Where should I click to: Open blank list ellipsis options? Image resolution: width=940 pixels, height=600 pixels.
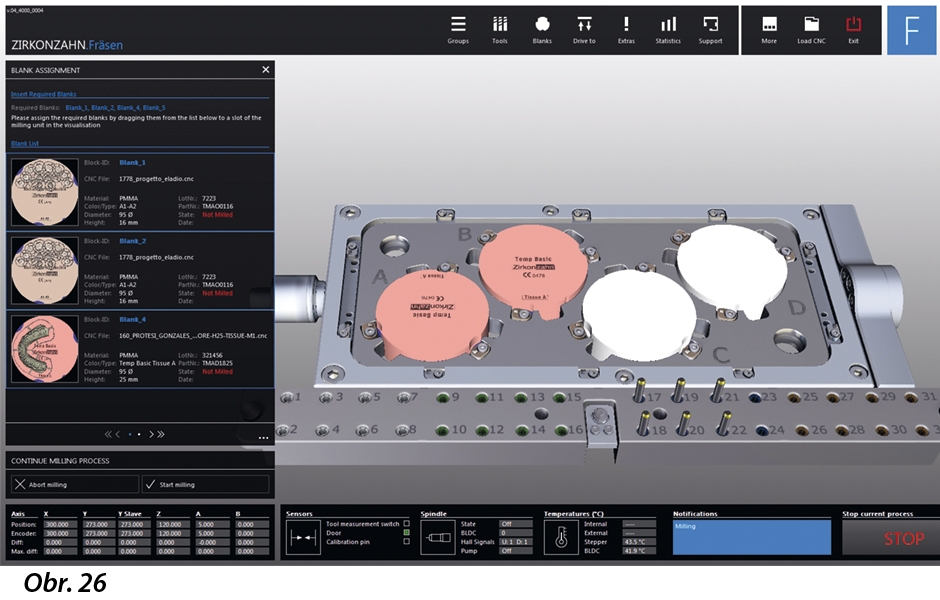click(x=263, y=438)
